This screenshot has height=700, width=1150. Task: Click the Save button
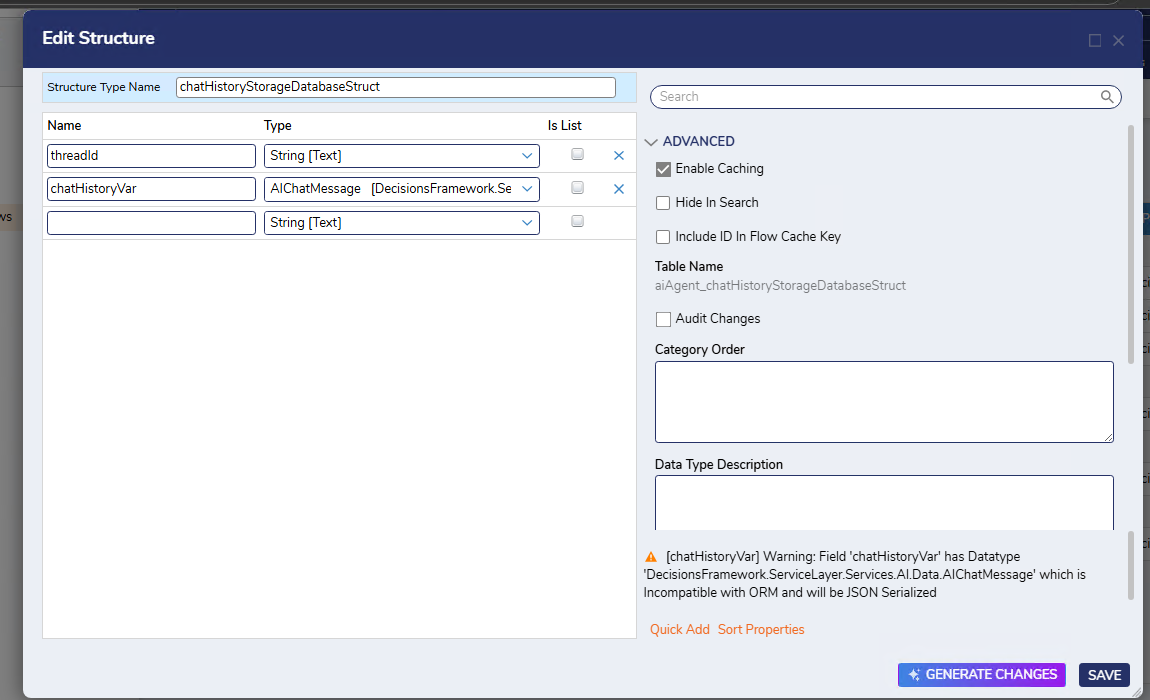[1104, 675]
